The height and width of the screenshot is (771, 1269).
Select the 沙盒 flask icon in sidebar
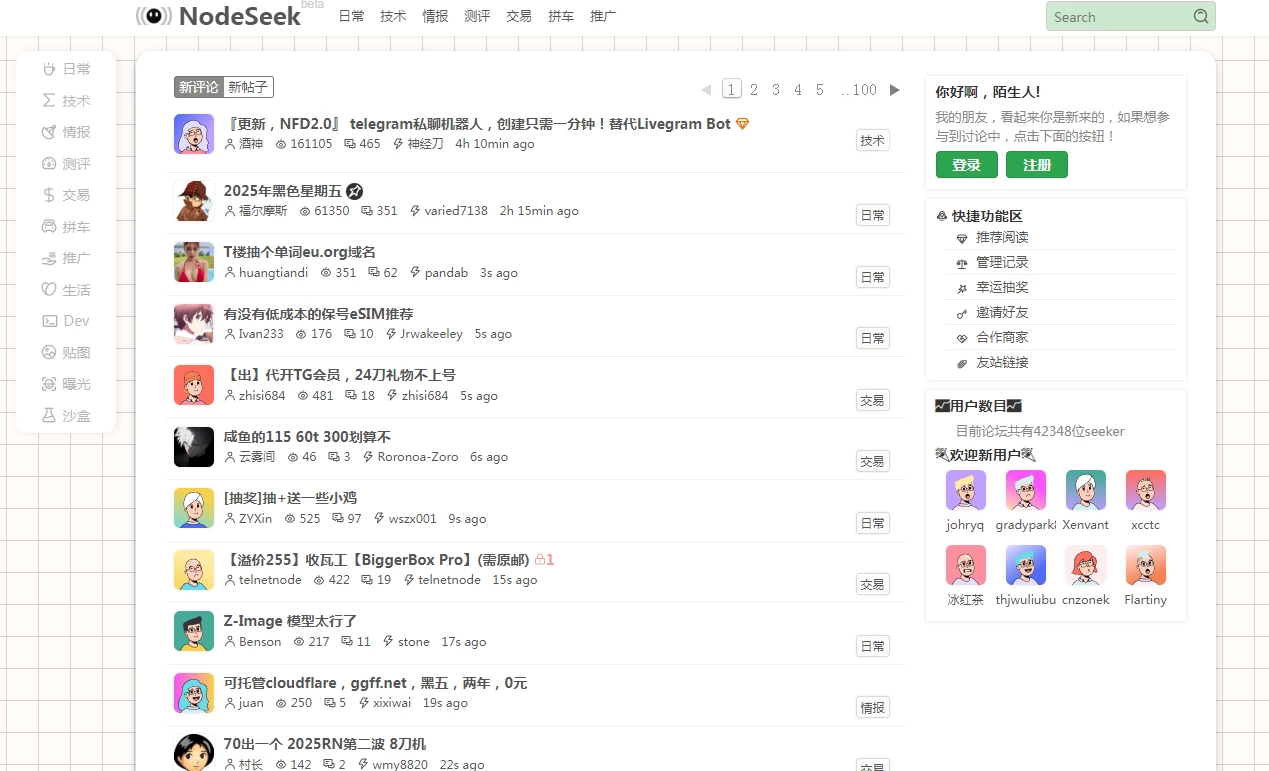click(x=48, y=415)
